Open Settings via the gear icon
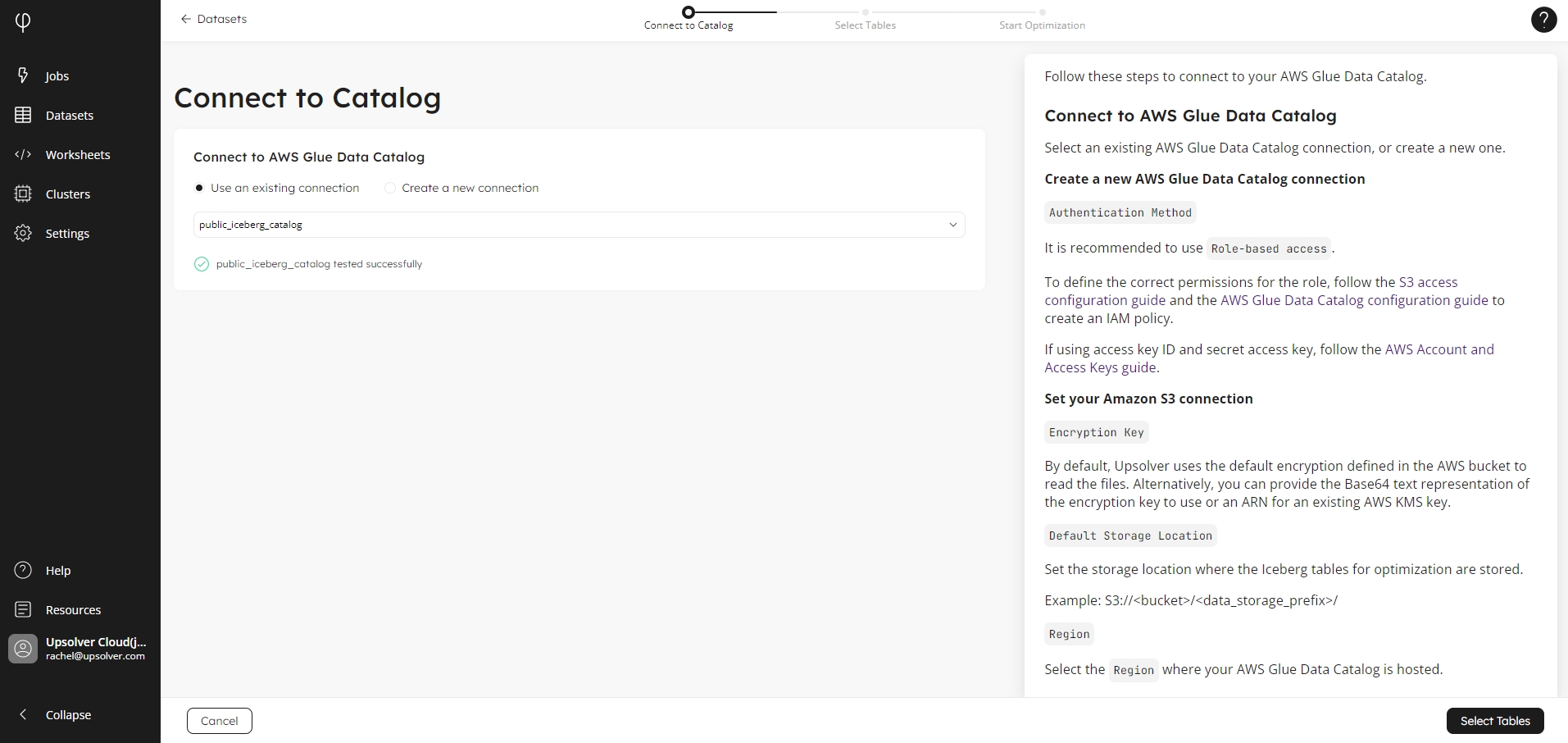1568x743 pixels. 23,233
